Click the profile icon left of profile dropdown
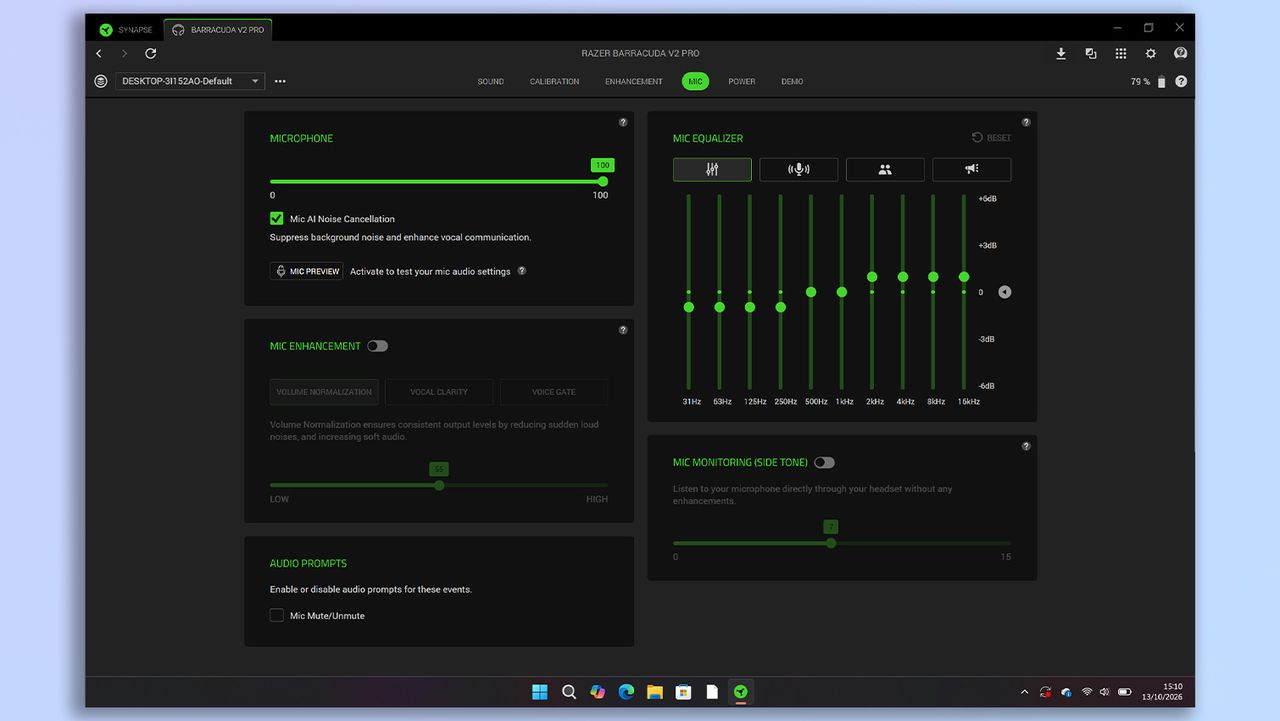1280x721 pixels. pos(101,81)
